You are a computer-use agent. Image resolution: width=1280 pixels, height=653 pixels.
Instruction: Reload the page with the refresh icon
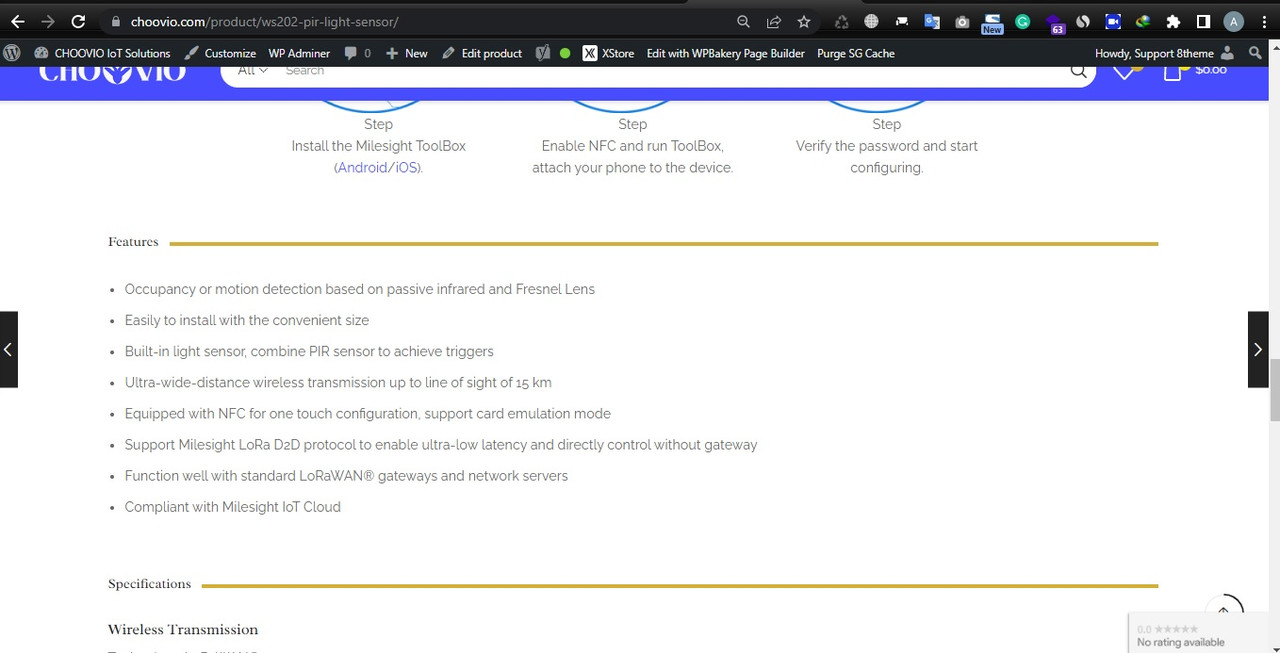coord(79,21)
